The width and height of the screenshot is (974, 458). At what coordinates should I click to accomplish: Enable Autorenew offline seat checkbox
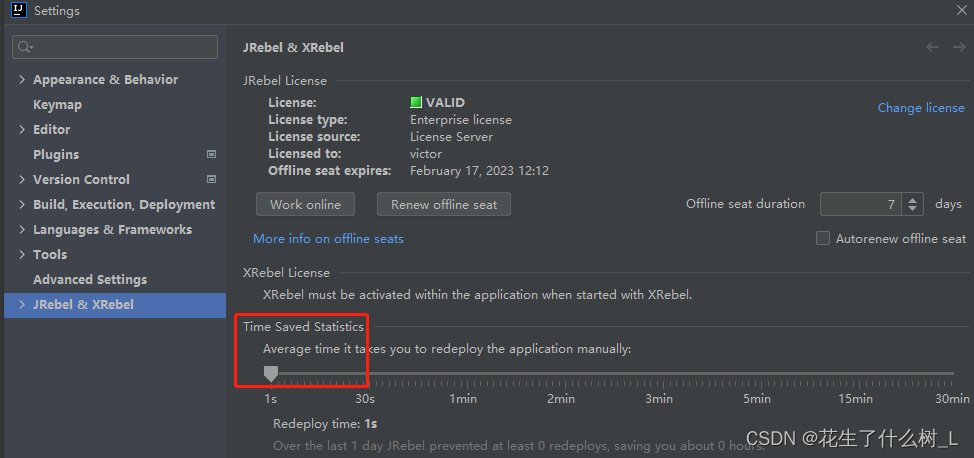[823, 238]
